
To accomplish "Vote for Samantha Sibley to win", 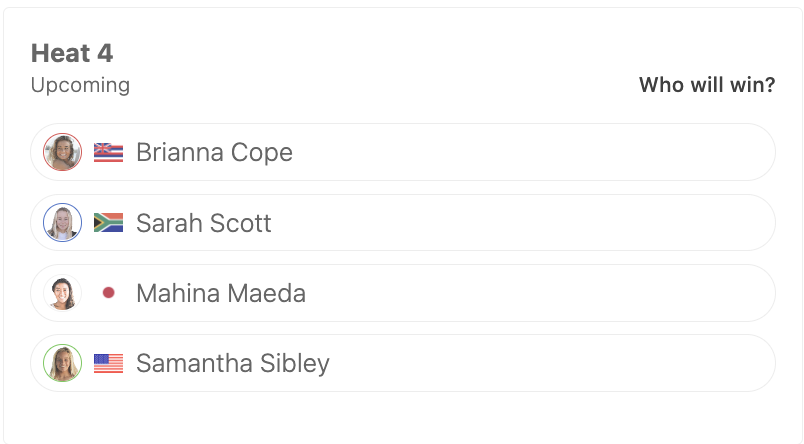I will (x=403, y=363).
